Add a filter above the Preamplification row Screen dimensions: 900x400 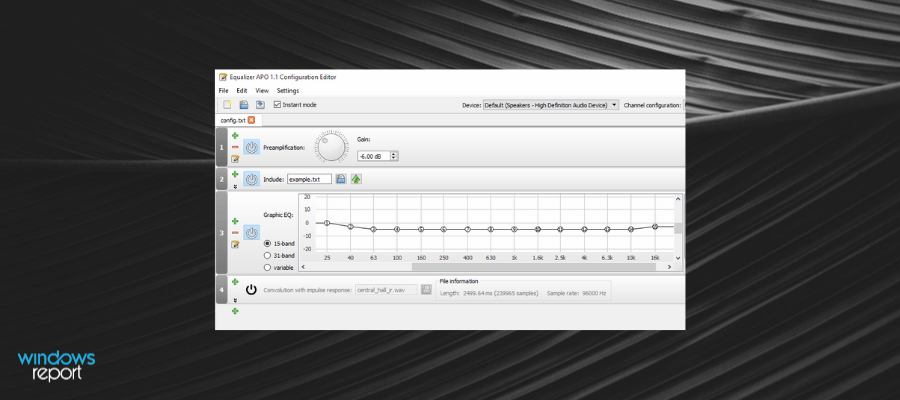click(235, 135)
